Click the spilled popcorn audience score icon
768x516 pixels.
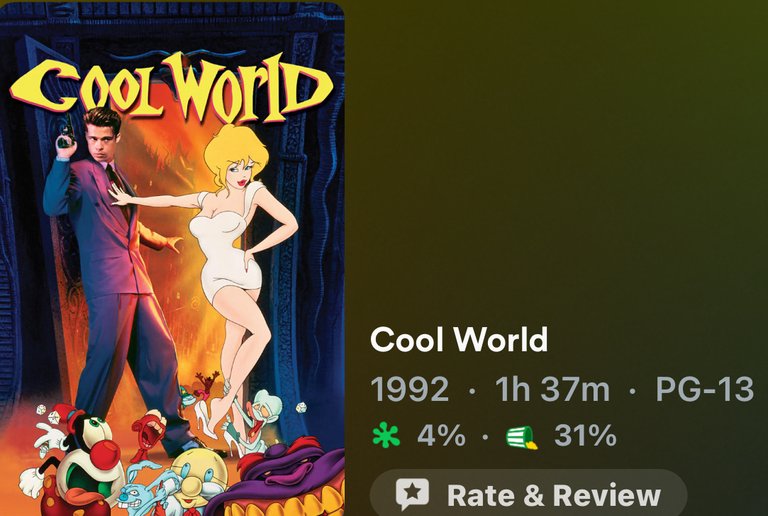(522, 437)
